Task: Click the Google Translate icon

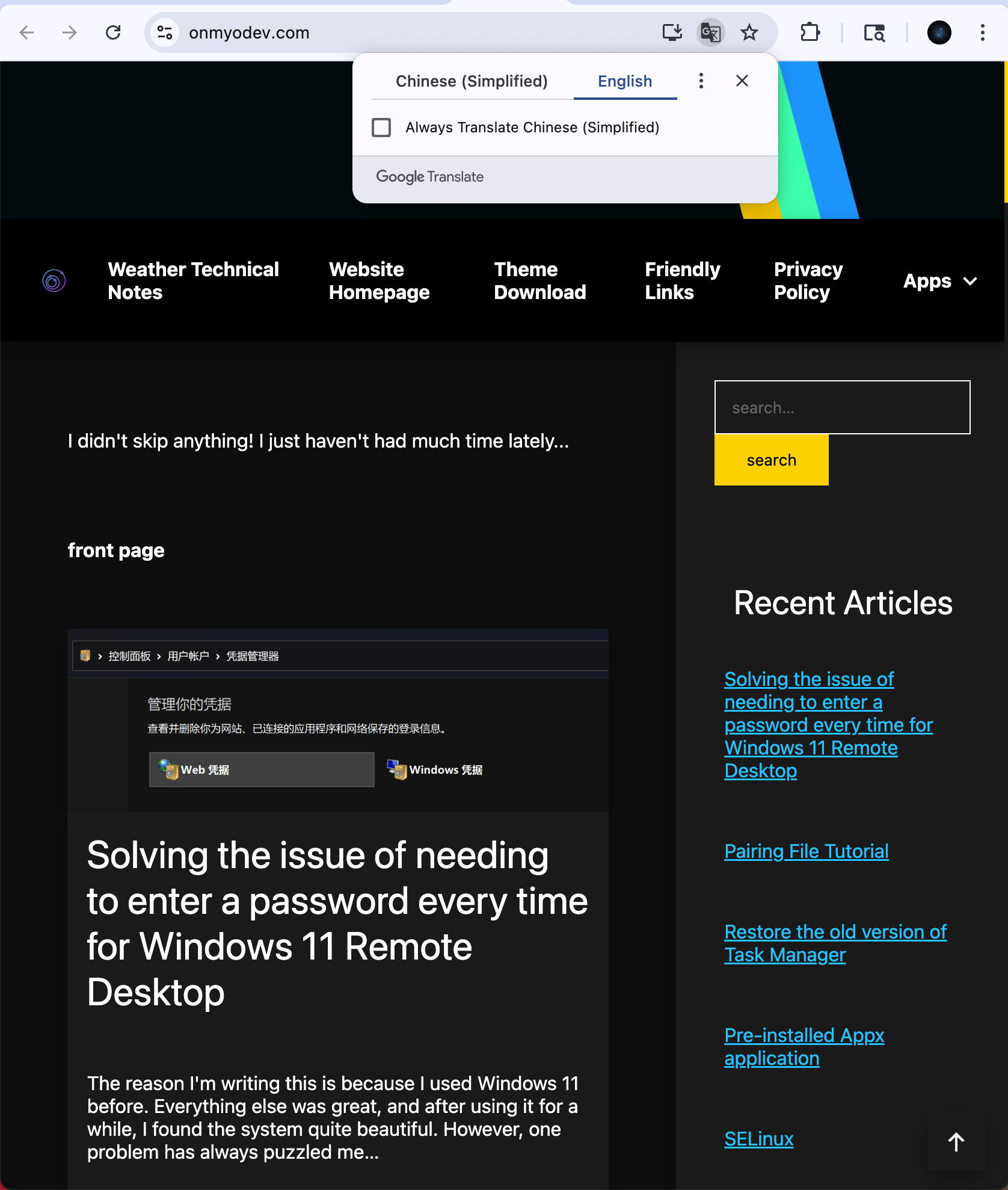Action: 710,32
